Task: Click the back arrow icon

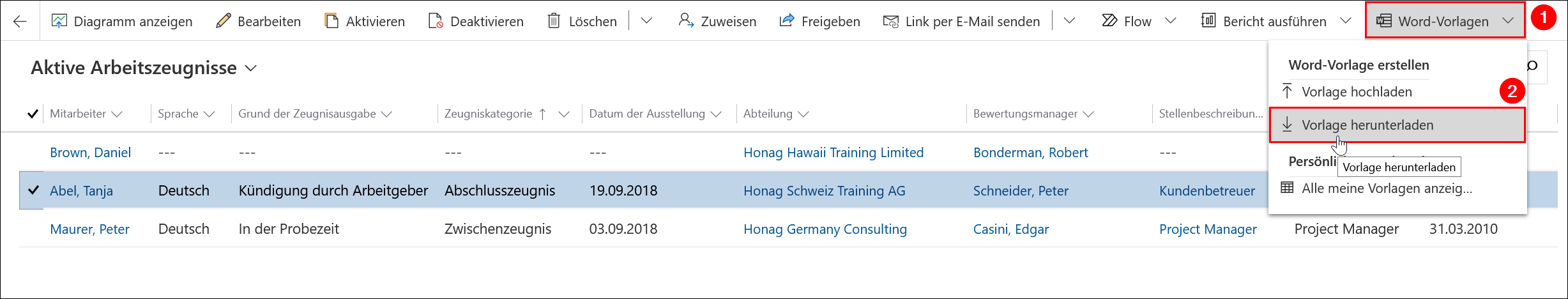Action: (20, 21)
